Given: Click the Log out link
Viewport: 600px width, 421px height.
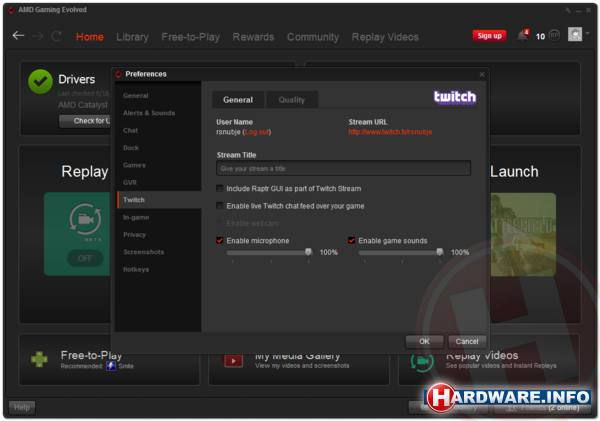Looking at the screenshot, I should pyautogui.click(x=256, y=132).
